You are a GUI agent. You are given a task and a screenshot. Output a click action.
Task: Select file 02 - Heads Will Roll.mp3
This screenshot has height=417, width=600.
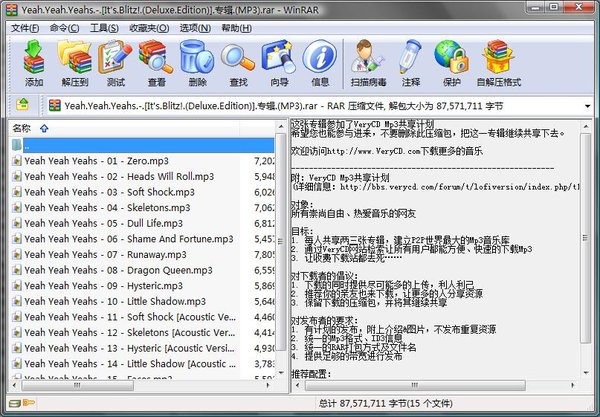tap(119, 177)
